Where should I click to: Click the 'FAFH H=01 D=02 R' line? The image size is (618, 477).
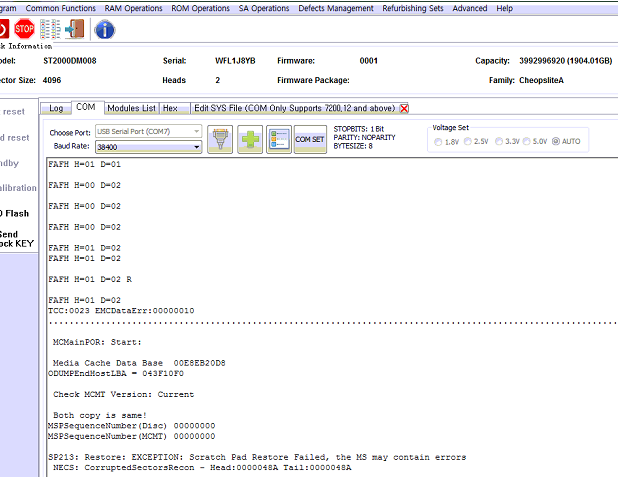coord(90,279)
